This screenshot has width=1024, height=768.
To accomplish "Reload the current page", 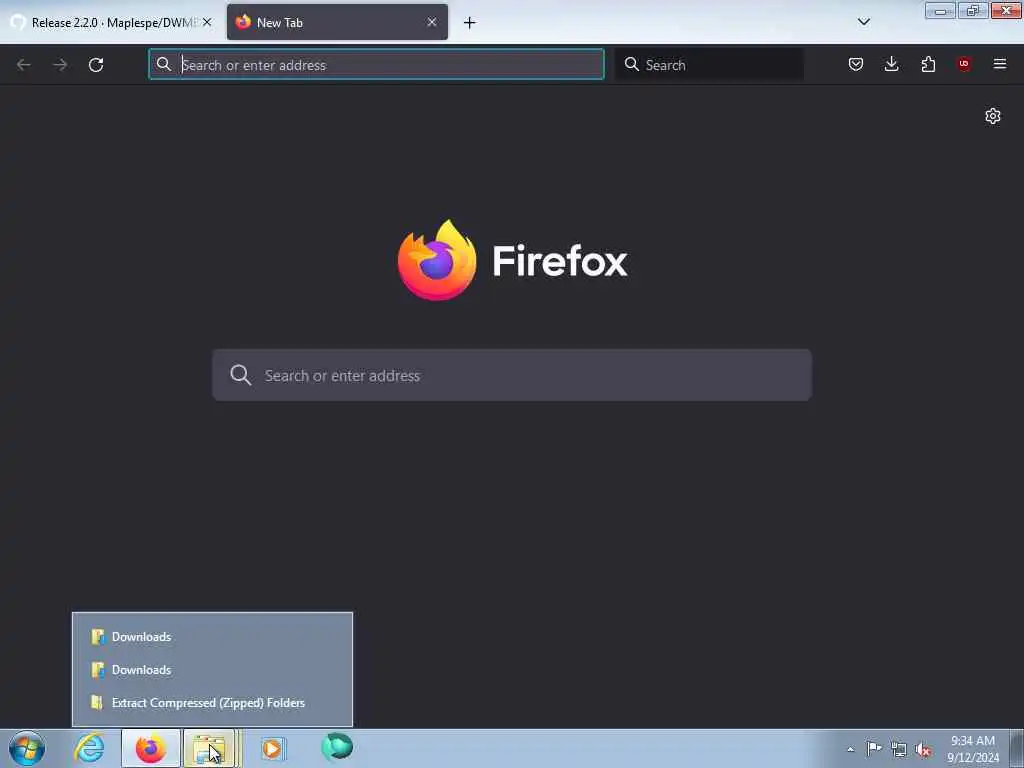I will tap(96, 65).
